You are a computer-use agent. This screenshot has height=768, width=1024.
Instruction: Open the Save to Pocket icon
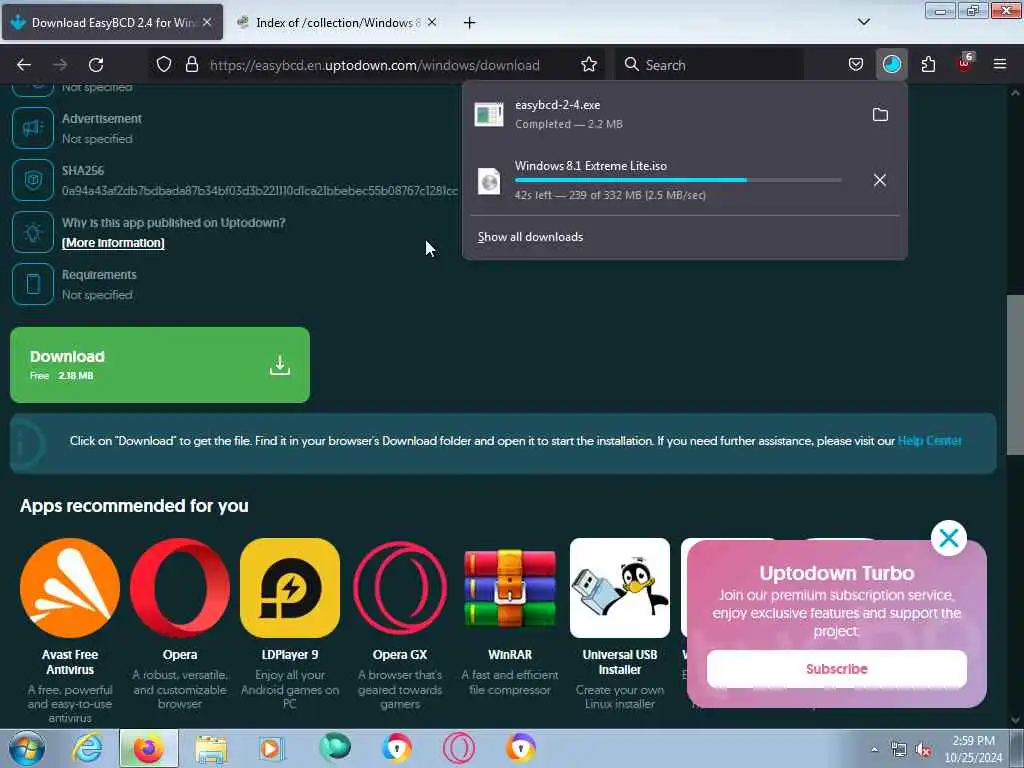856,65
